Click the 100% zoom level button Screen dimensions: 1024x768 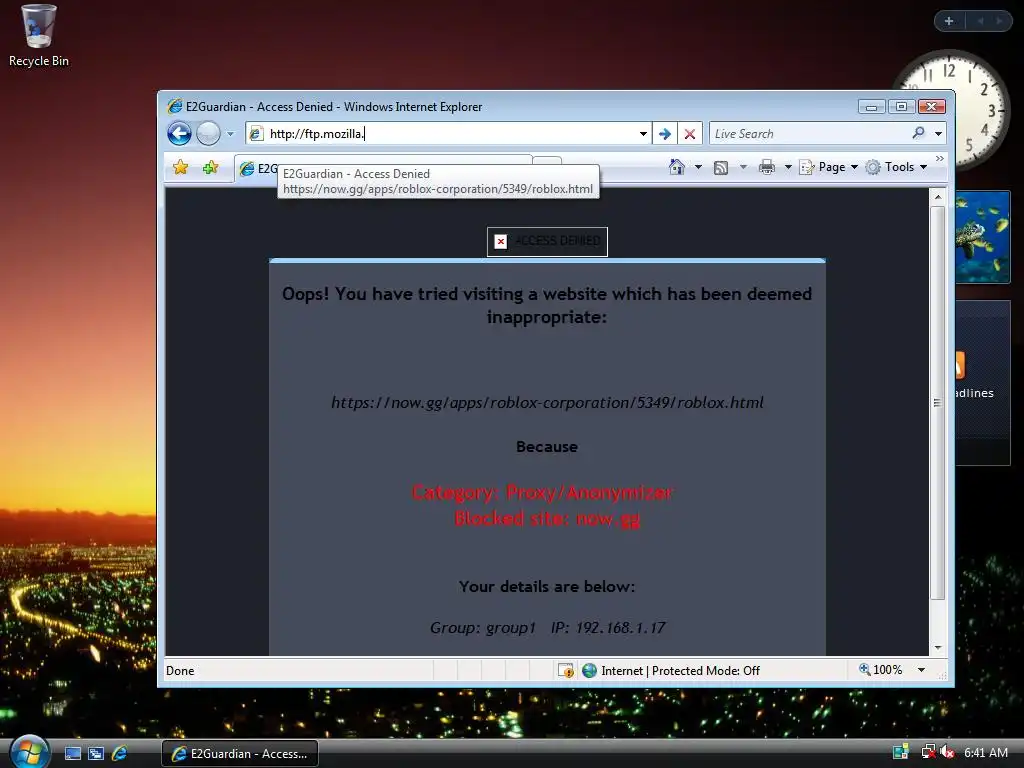point(880,670)
